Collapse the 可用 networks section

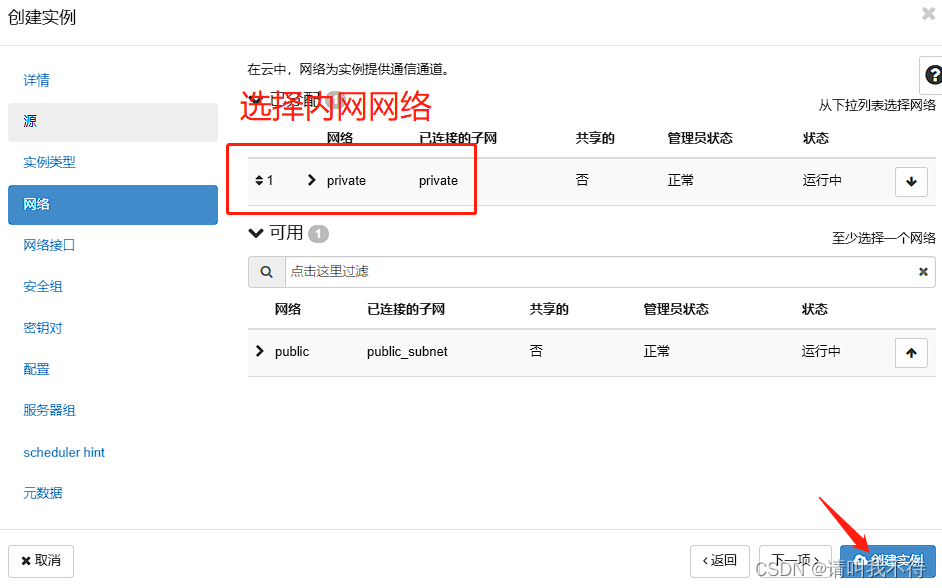256,233
